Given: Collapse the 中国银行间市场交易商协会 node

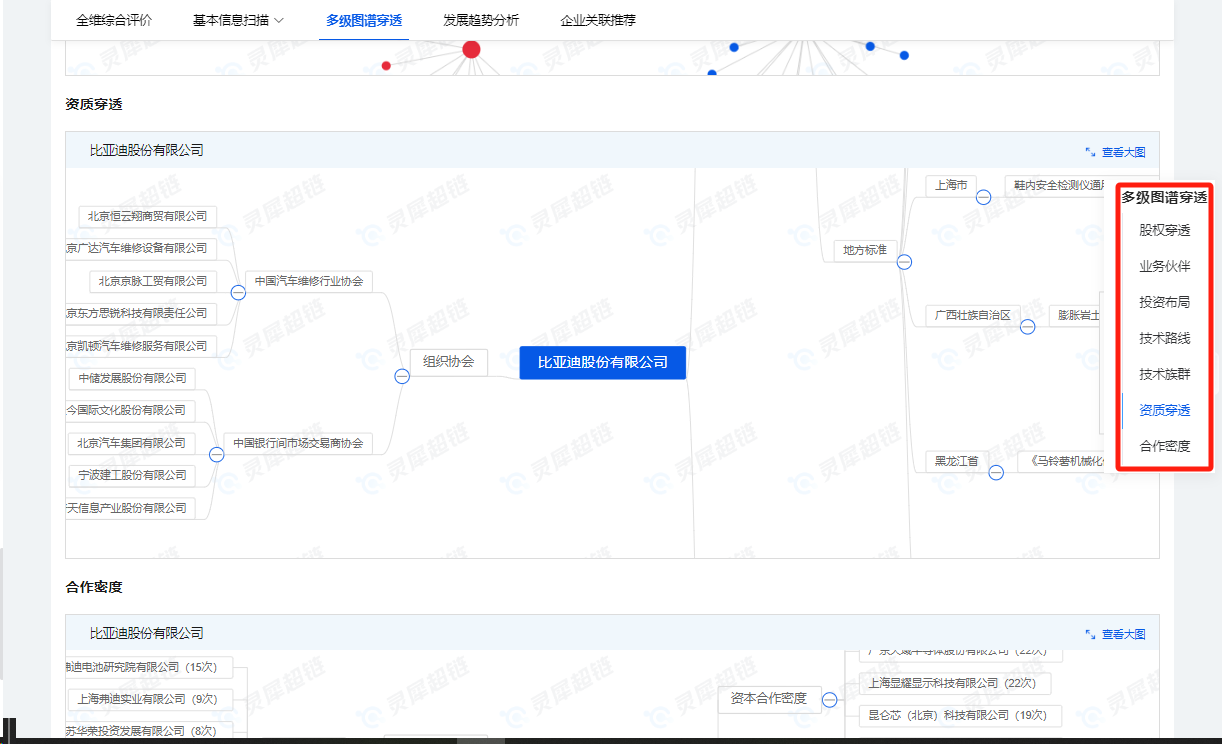Looking at the screenshot, I should (217, 454).
